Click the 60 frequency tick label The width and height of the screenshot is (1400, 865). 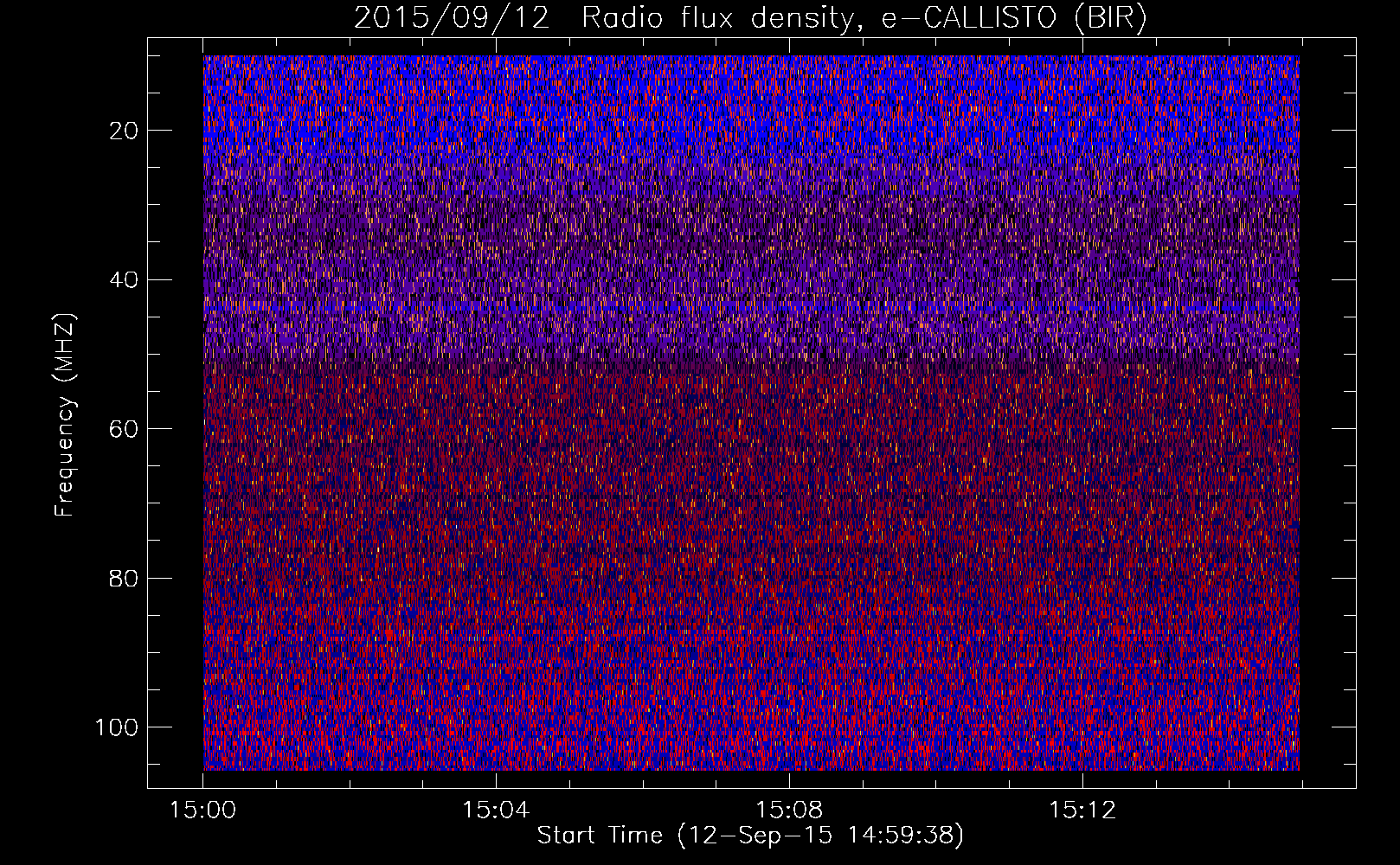(125, 429)
